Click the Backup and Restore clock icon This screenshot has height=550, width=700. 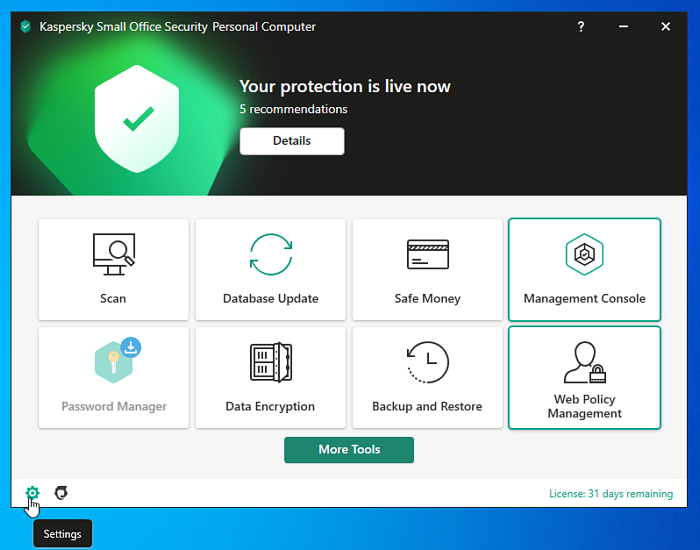(428, 362)
